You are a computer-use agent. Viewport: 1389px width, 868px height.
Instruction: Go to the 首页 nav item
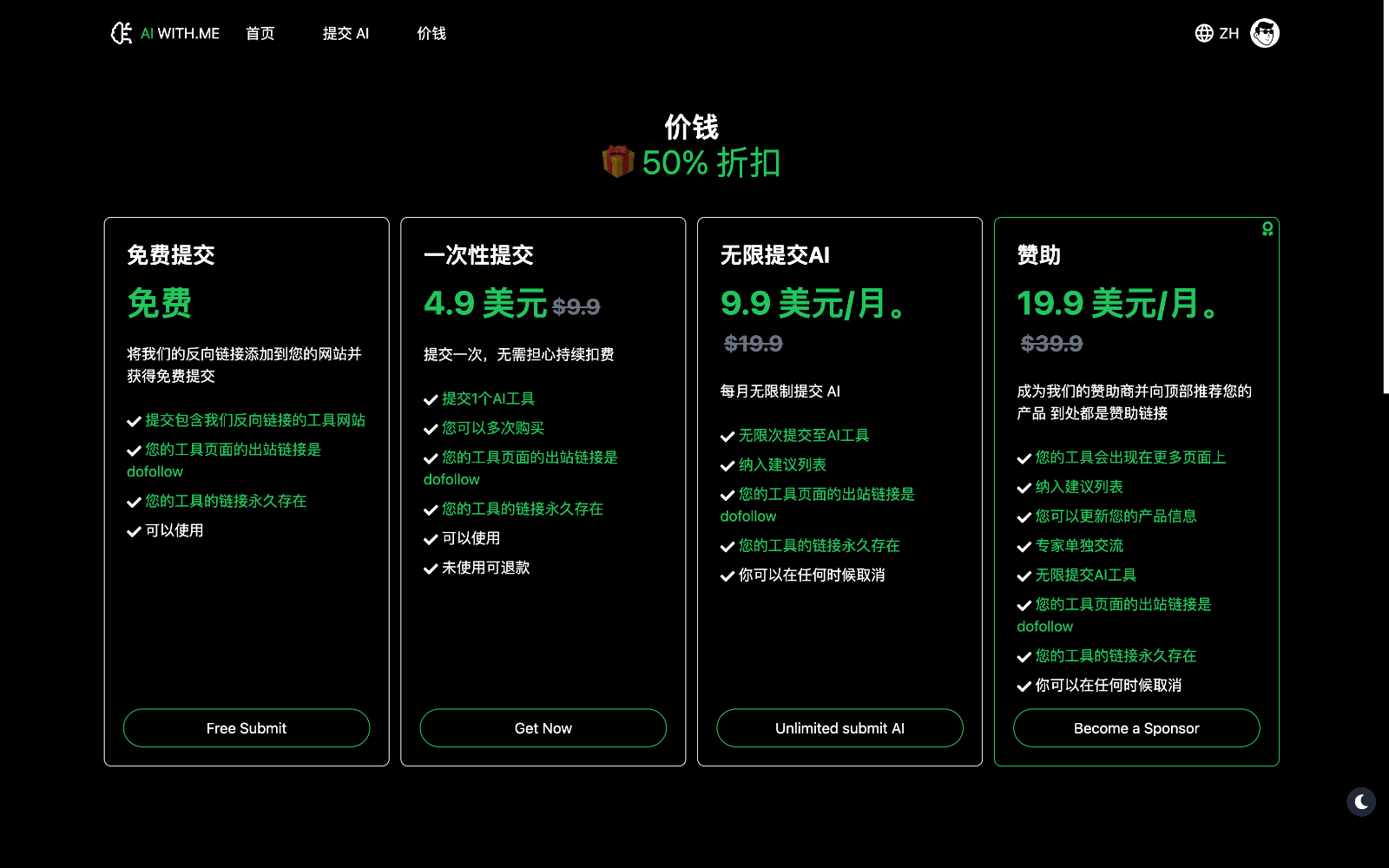260,33
